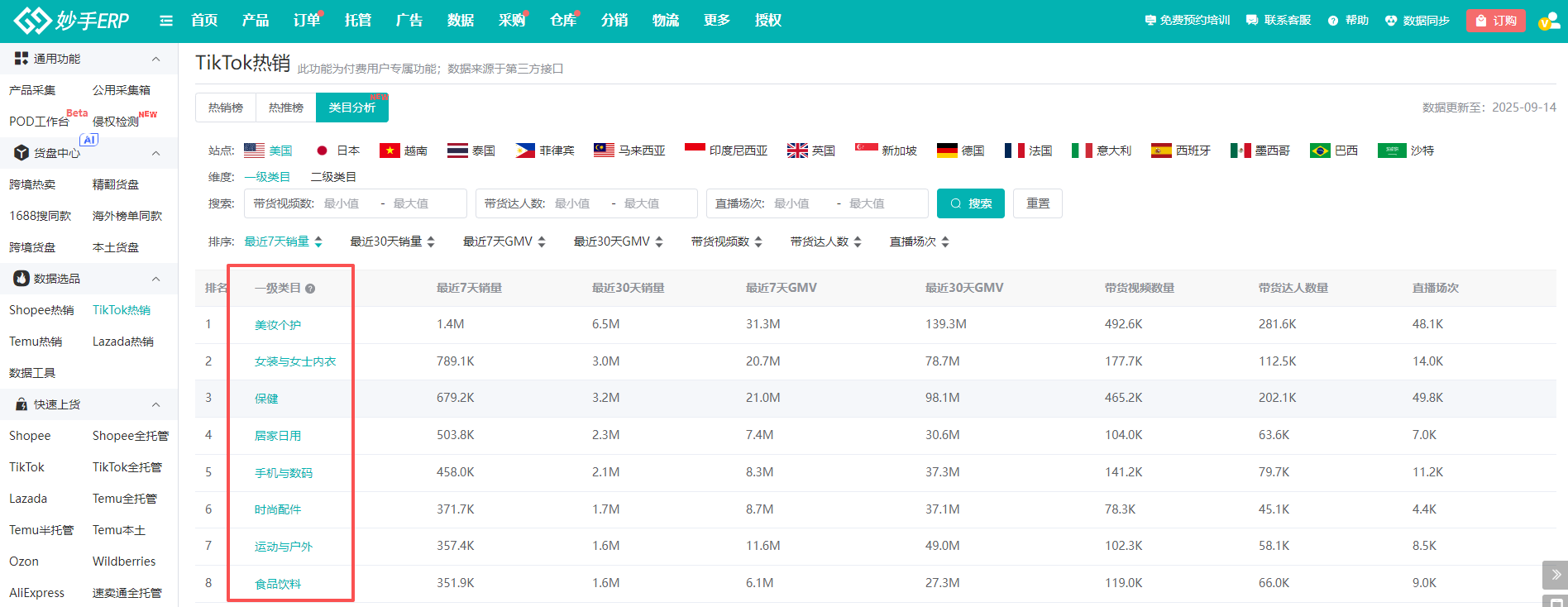Viewport: 1568px width, 607px height.
Task: Sort by 最近7天GMV
Action: (x=504, y=241)
